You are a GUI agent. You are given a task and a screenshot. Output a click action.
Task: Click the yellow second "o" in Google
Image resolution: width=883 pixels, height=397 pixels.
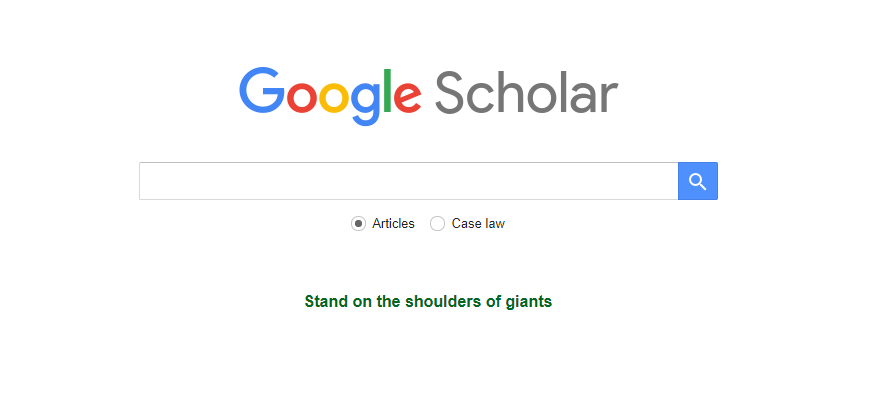[335, 97]
